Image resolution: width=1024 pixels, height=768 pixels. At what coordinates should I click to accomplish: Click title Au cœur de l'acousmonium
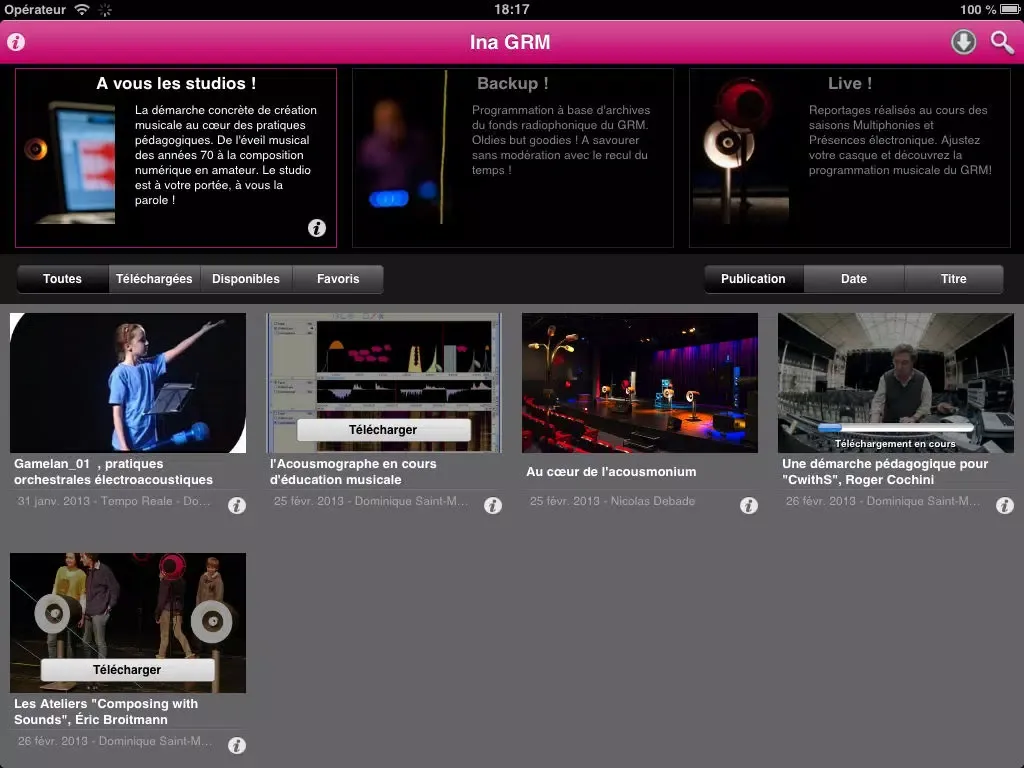tap(611, 472)
